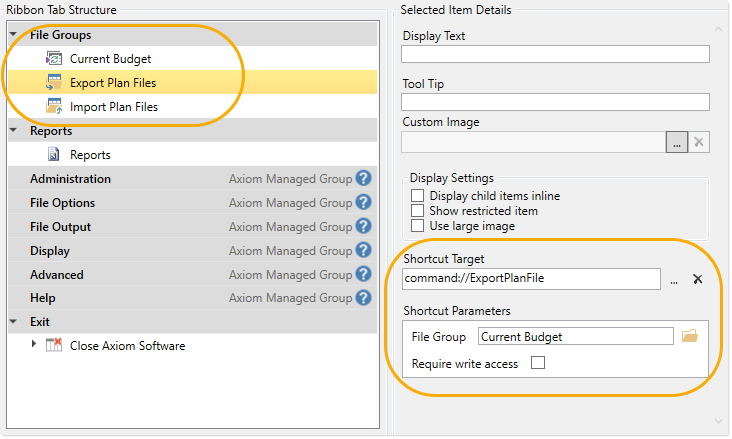Collapse the File Groups section
732x439 pixels.
[x=13, y=36]
